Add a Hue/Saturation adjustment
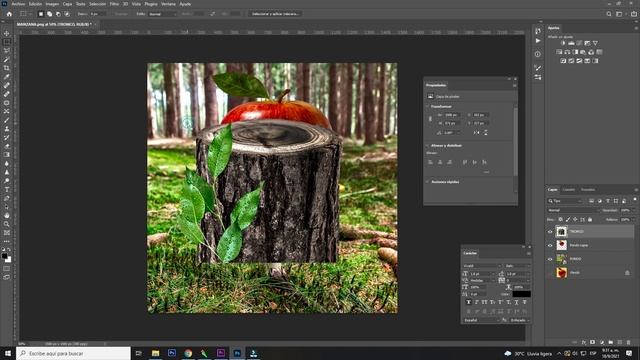This screenshot has width=640, height=360. coord(559,52)
